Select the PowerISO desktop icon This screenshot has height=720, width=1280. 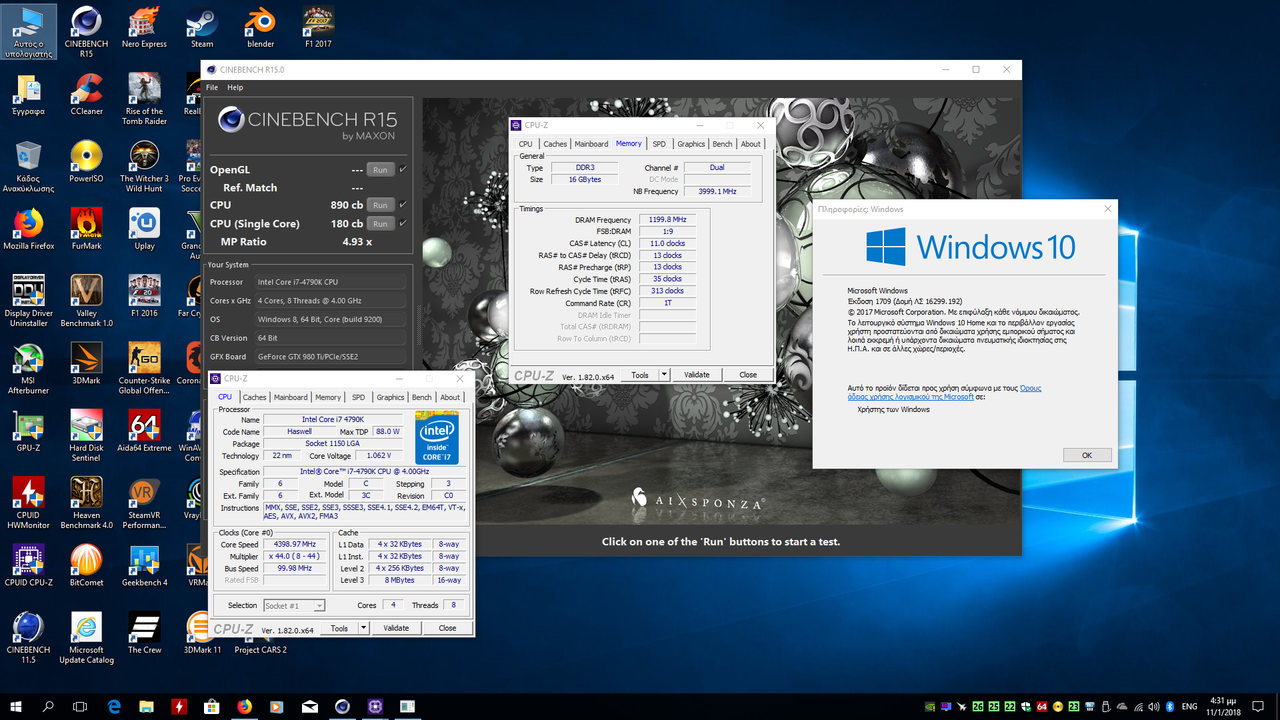coord(86,162)
